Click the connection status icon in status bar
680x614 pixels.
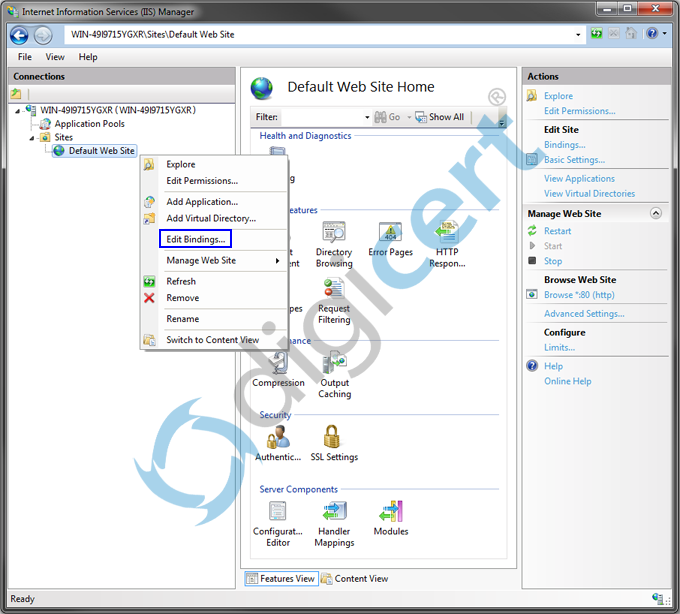coord(658,598)
